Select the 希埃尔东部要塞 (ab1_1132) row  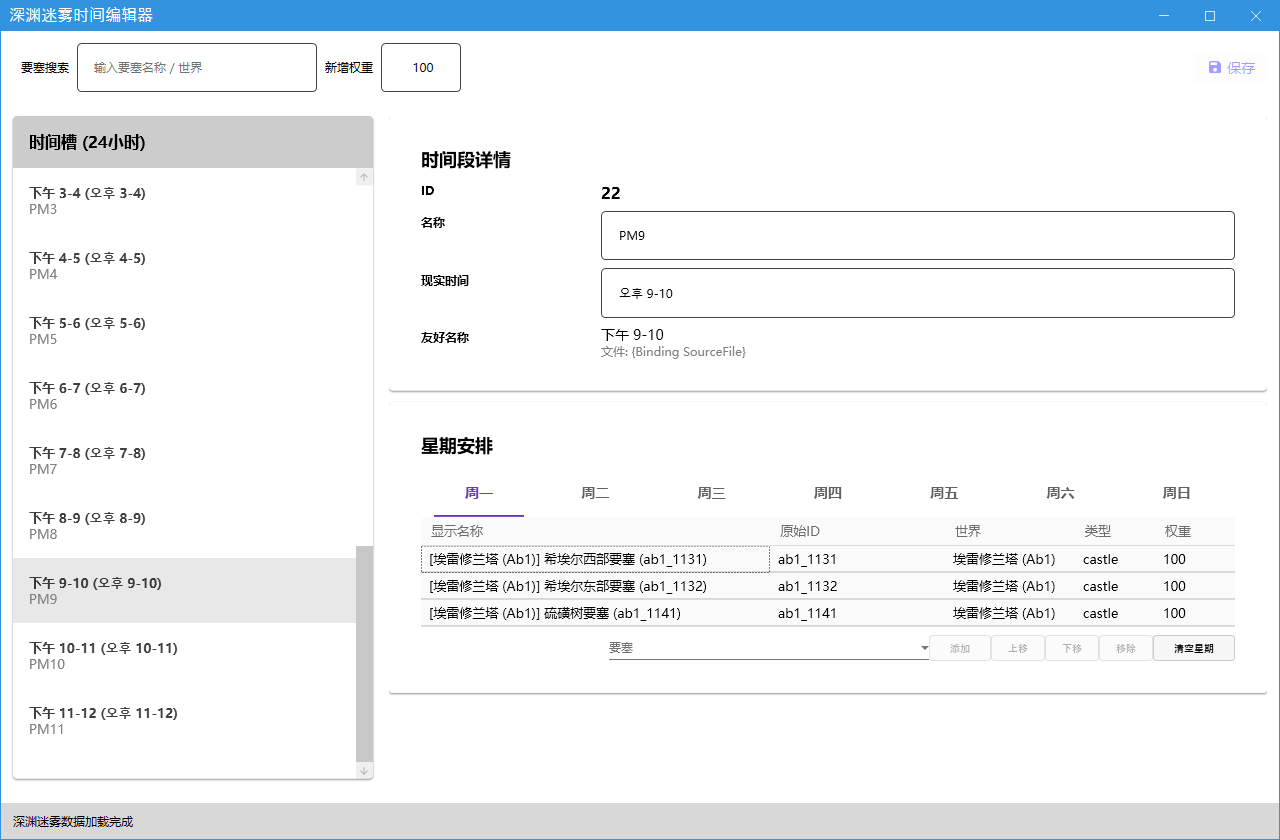[828, 586]
